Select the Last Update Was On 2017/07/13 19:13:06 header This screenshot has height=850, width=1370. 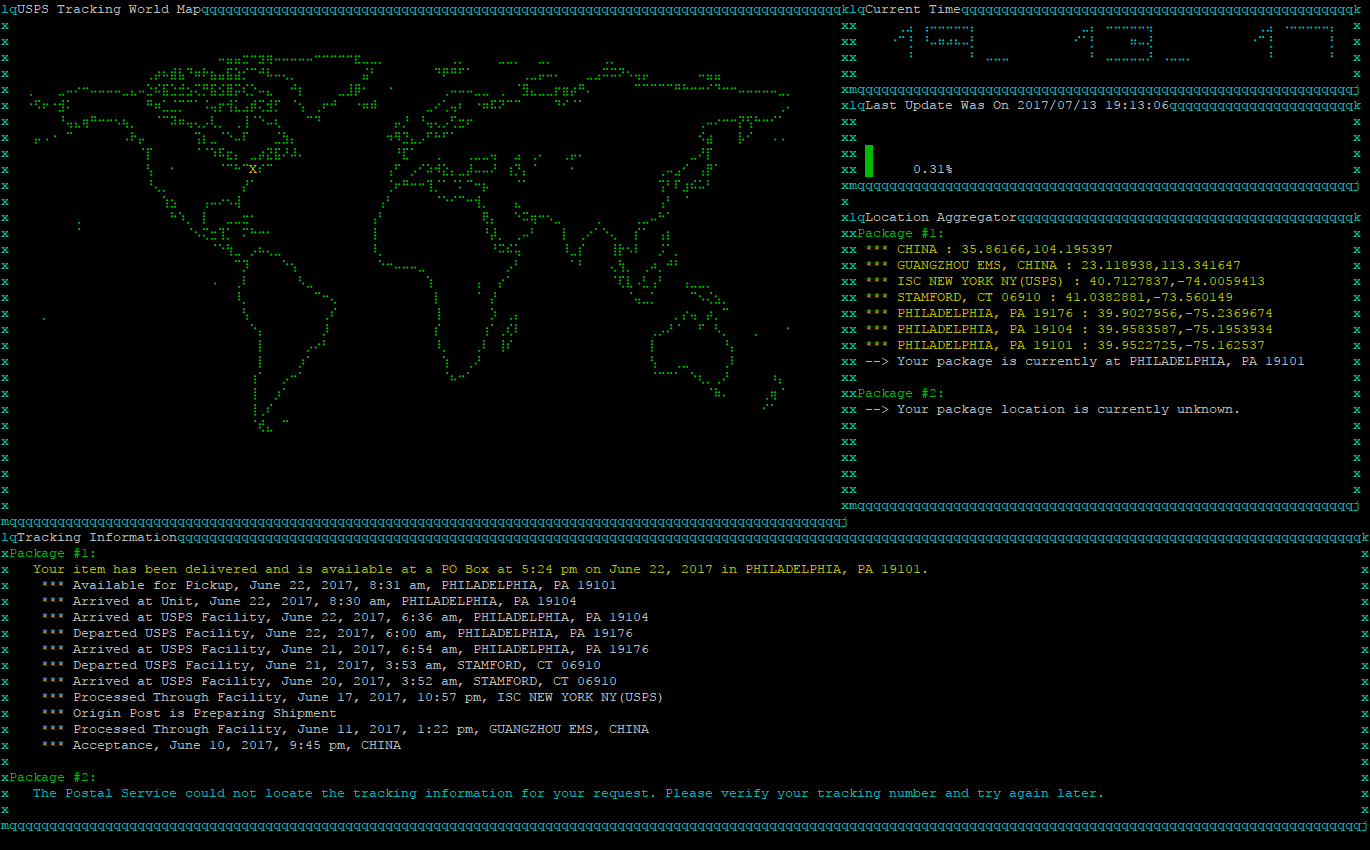pos(1017,105)
